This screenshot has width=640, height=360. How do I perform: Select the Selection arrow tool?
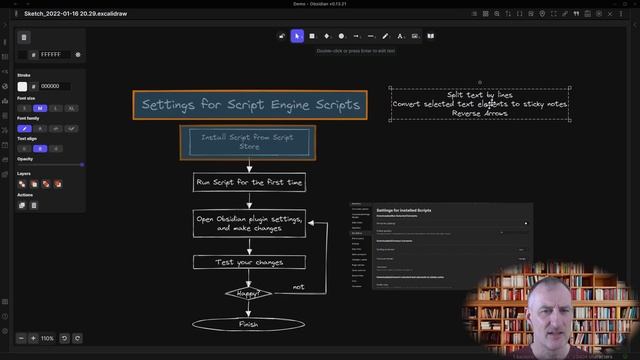(x=297, y=36)
